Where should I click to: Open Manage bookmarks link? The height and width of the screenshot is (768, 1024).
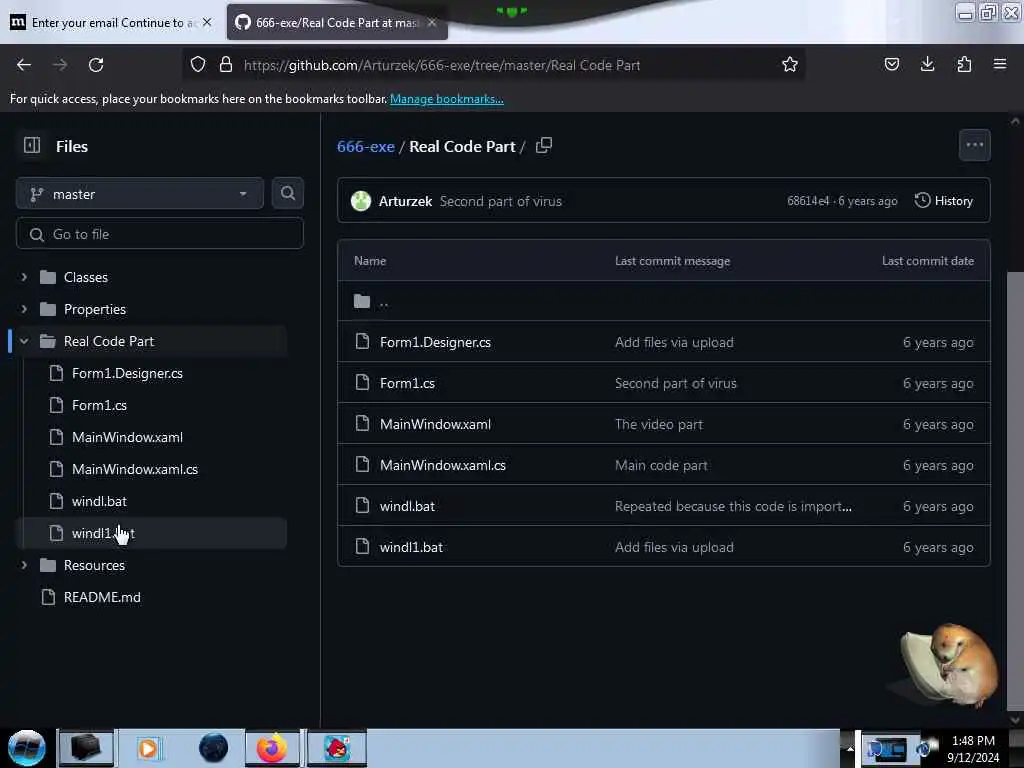(447, 99)
